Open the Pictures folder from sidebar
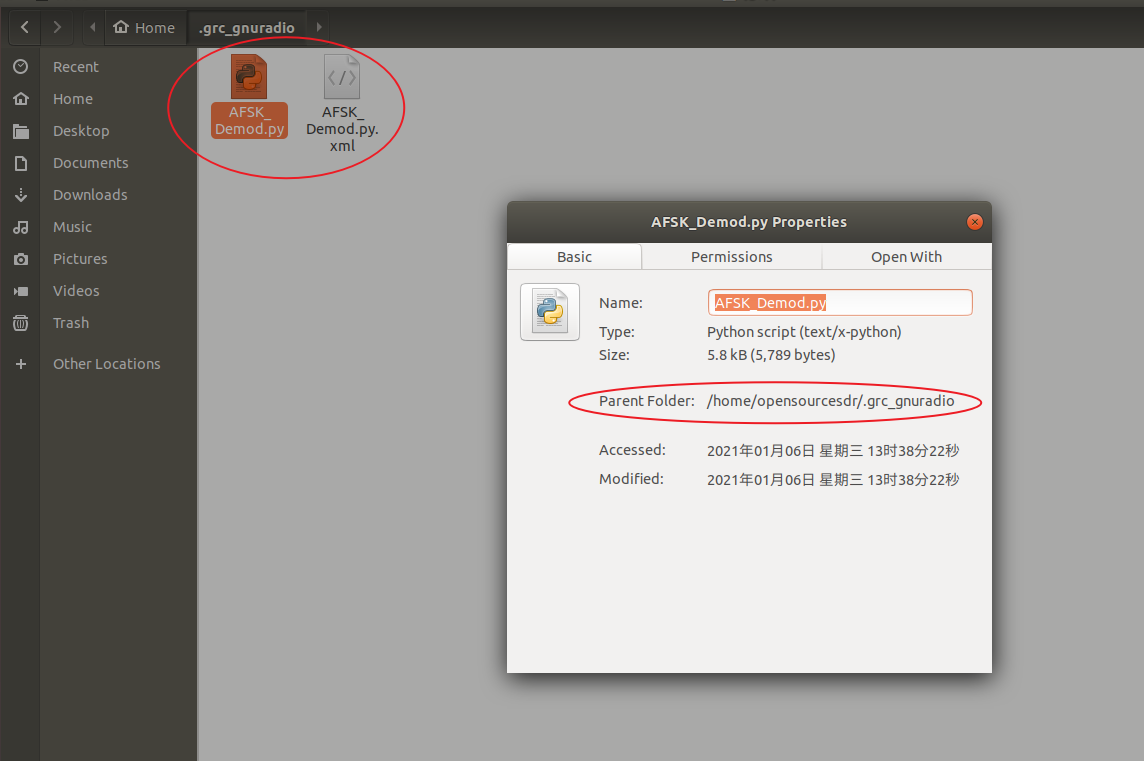 tap(81, 258)
